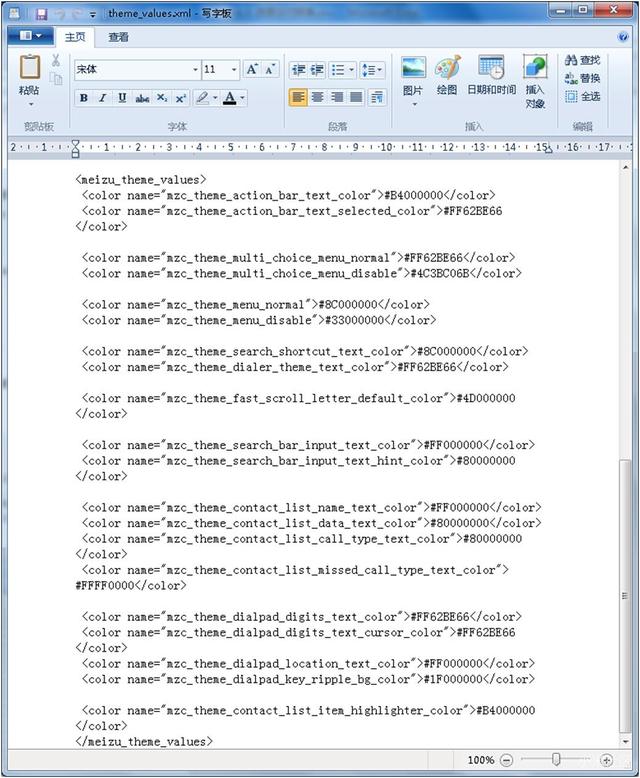Zoom out with the minus button
The width and height of the screenshot is (640, 778).
507,760
